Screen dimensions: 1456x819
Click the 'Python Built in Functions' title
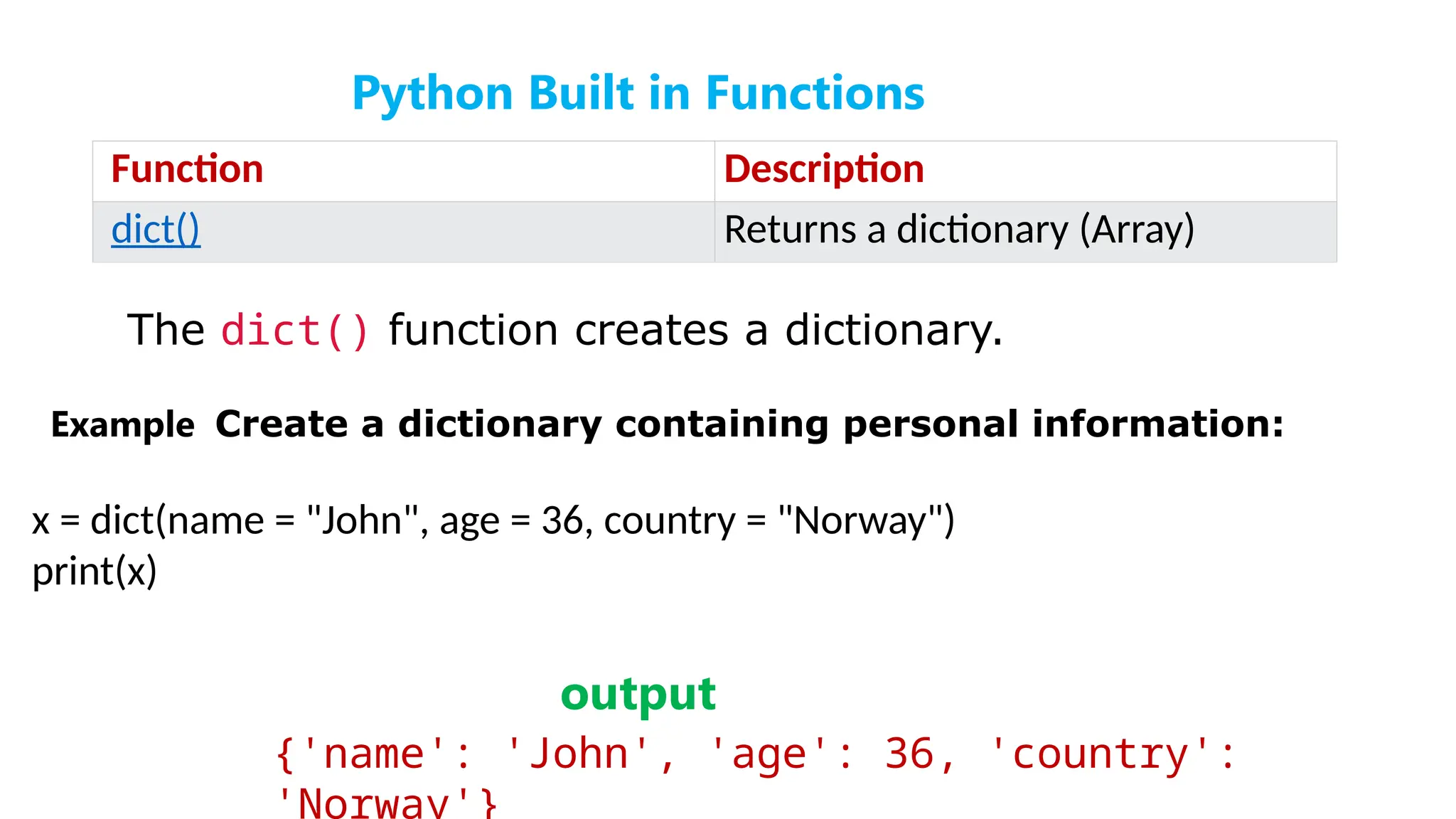point(638,94)
